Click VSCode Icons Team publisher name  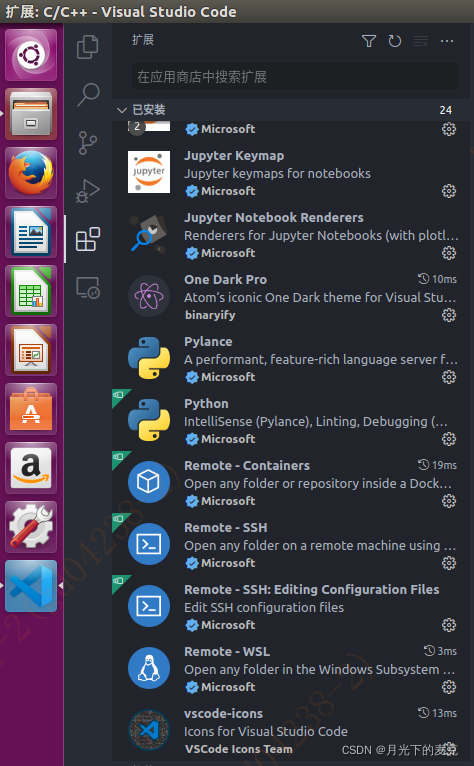[238, 749]
